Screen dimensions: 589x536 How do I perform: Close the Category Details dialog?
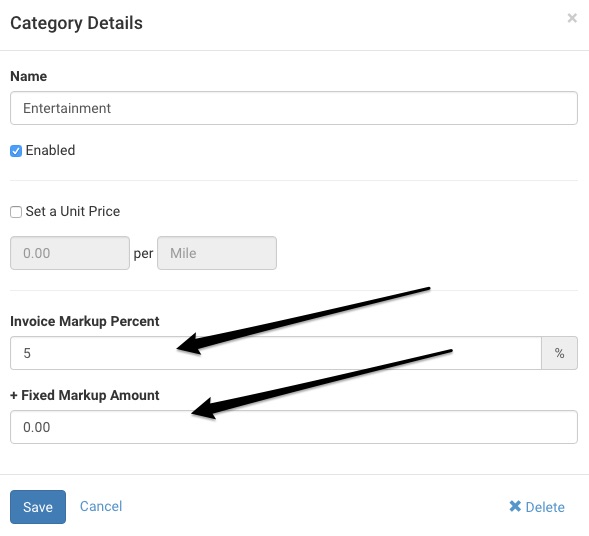(x=572, y=18)
